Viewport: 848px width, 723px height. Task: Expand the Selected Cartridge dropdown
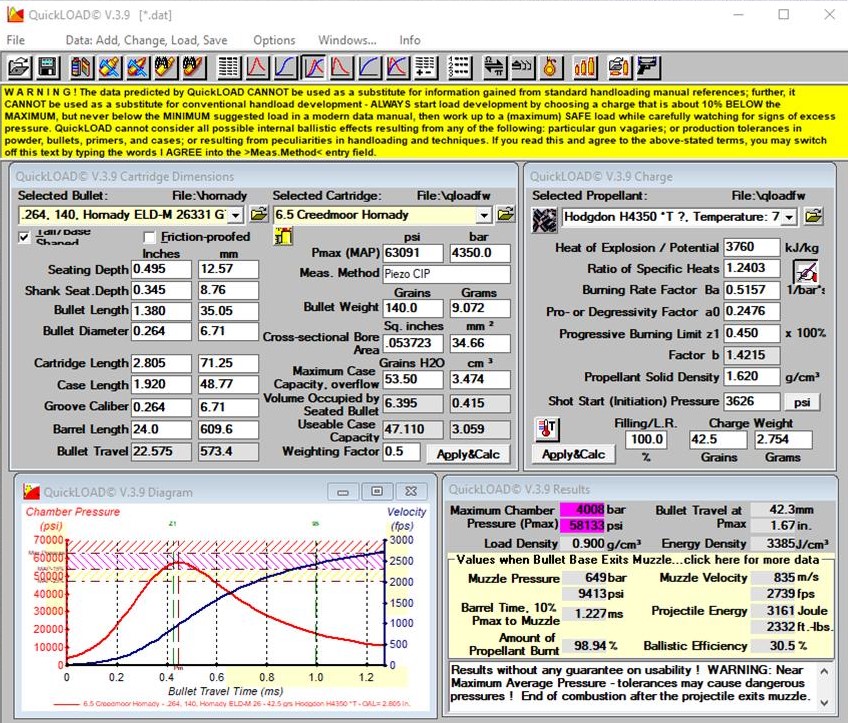coord(484,215)
